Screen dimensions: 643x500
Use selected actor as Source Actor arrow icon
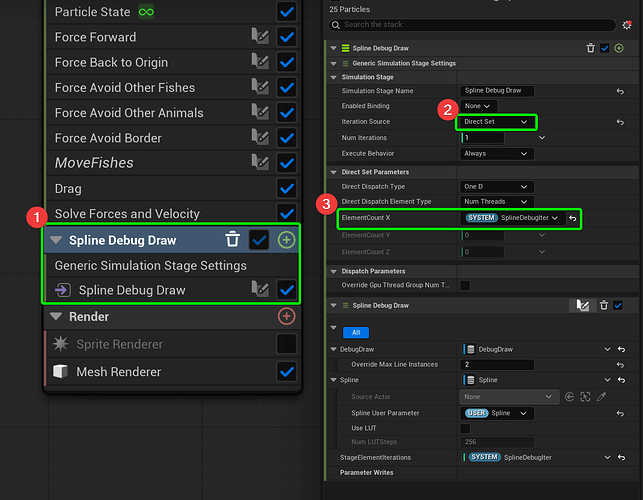click(x=569, y=397)
